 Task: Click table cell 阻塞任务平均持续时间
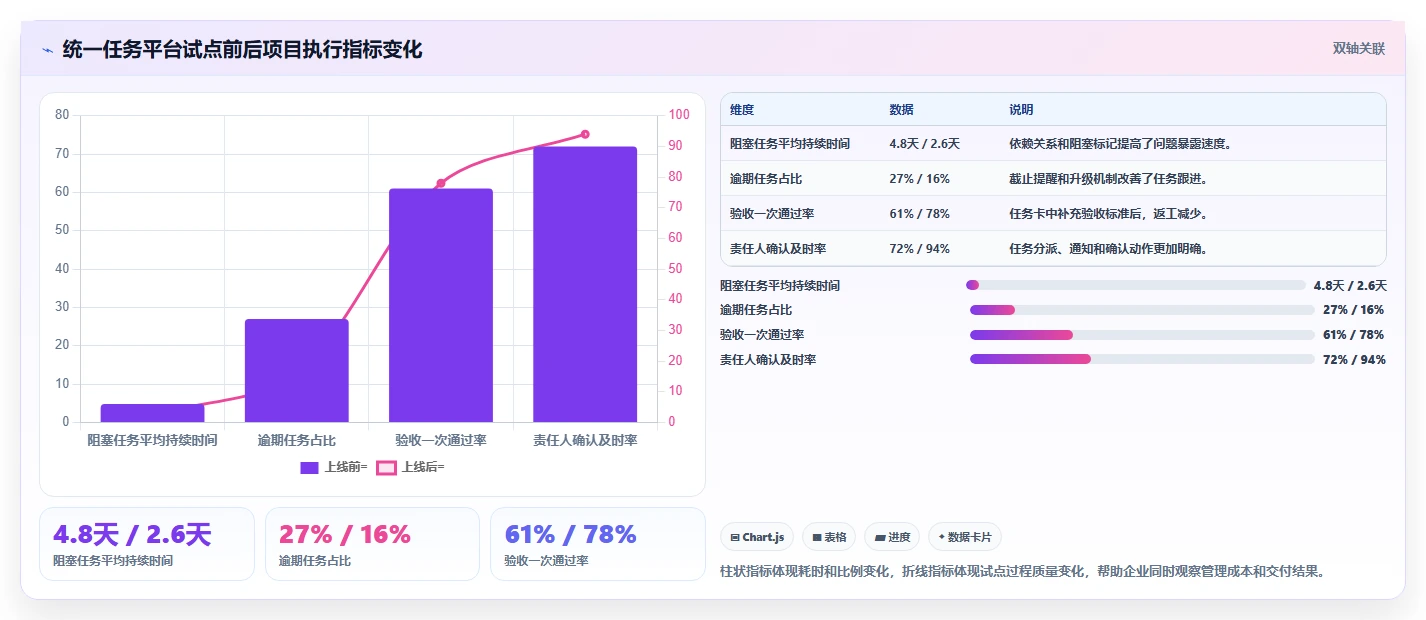(790, 144)
